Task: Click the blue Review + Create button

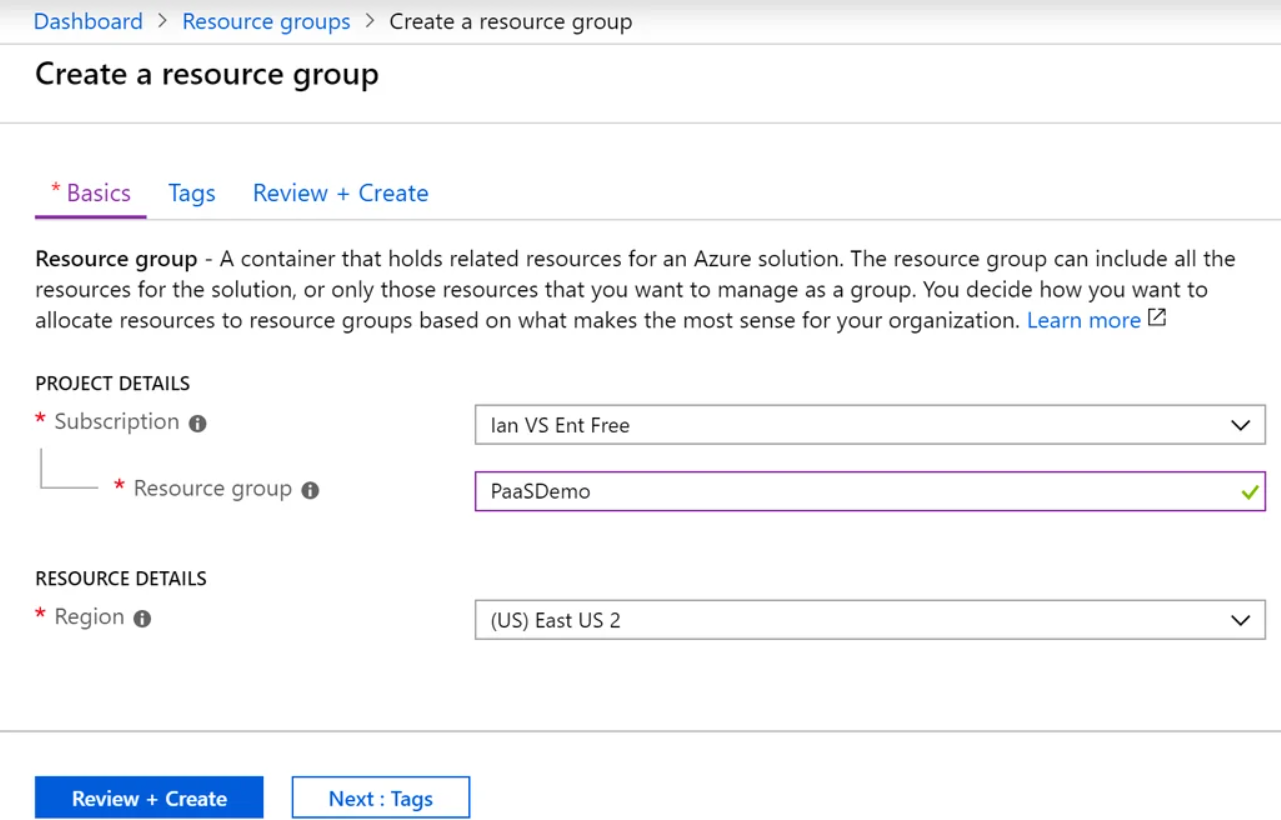Action: tap(149, 798)
